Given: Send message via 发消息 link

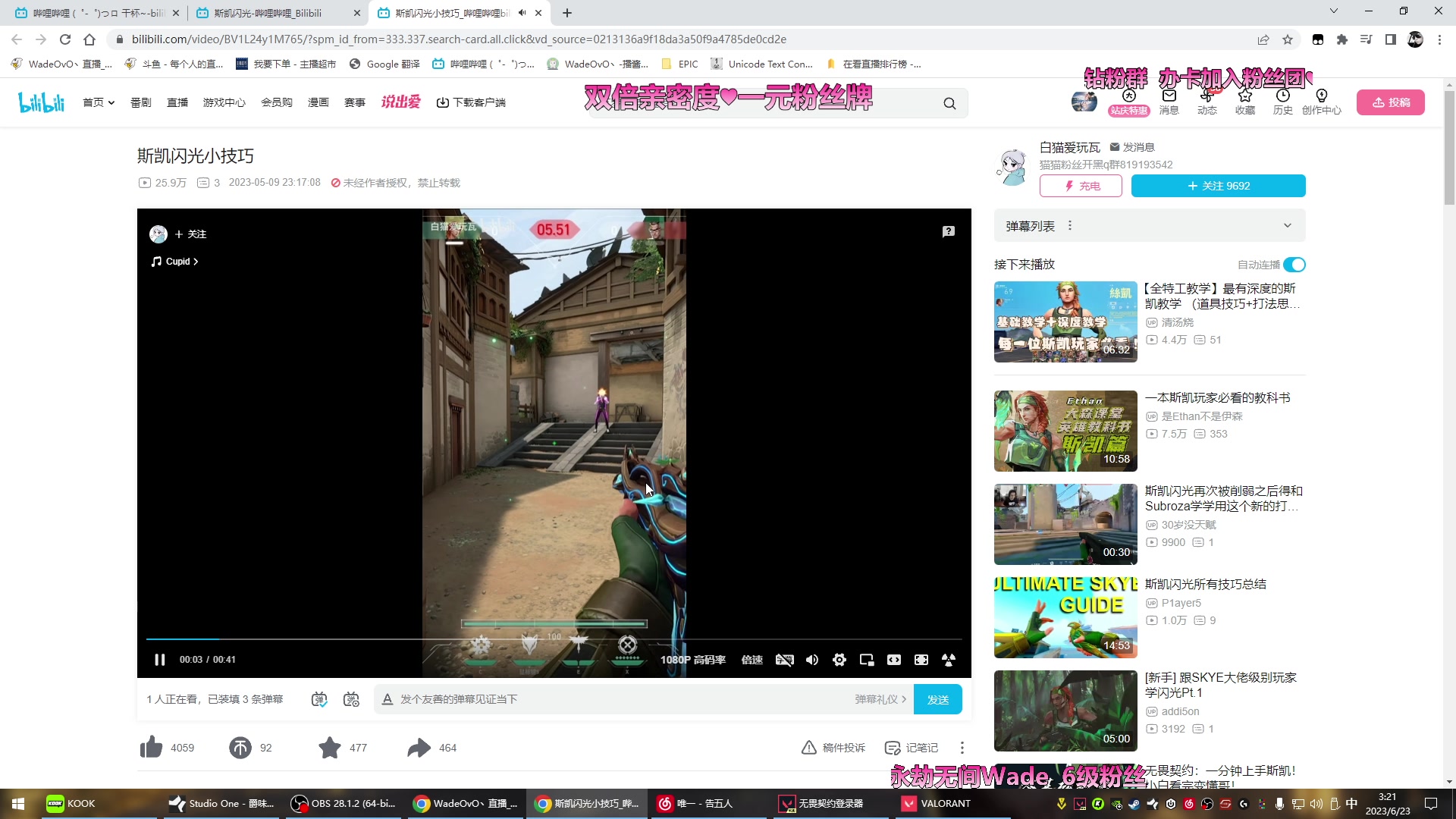Looking at the screenshot, I should [x=1132, y=147].
